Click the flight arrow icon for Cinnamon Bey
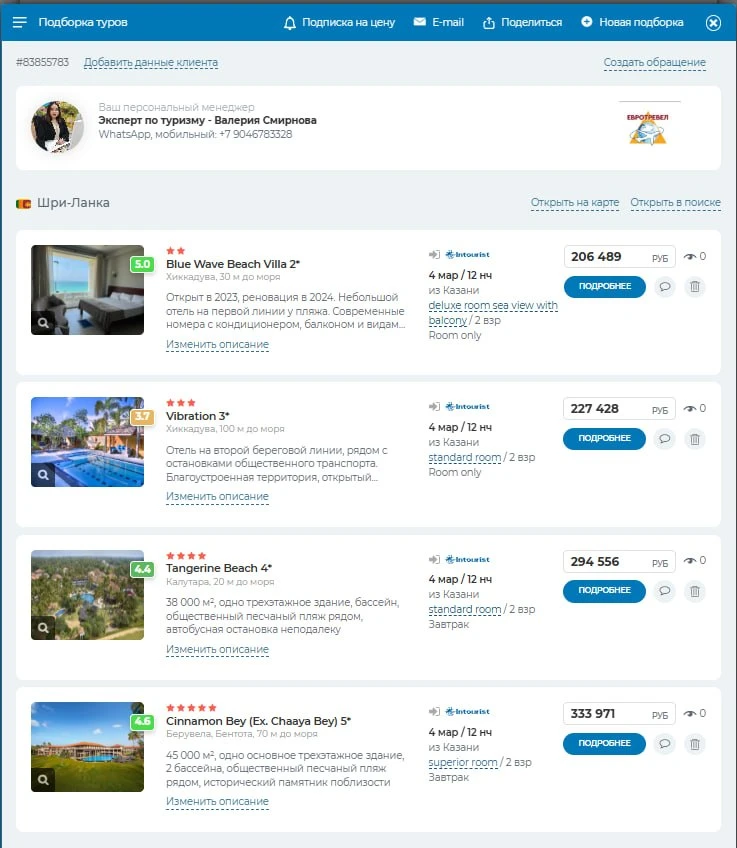 pos(434,711)
